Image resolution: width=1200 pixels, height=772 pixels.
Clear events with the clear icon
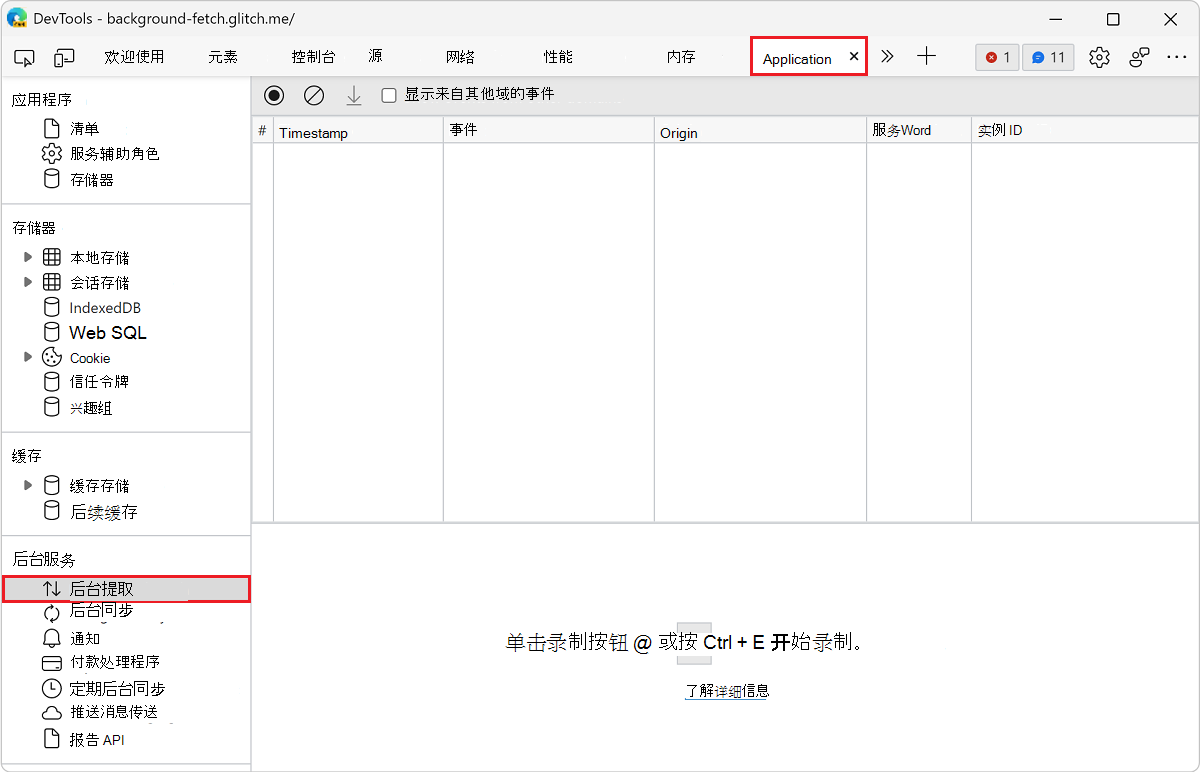coord(314,95)
